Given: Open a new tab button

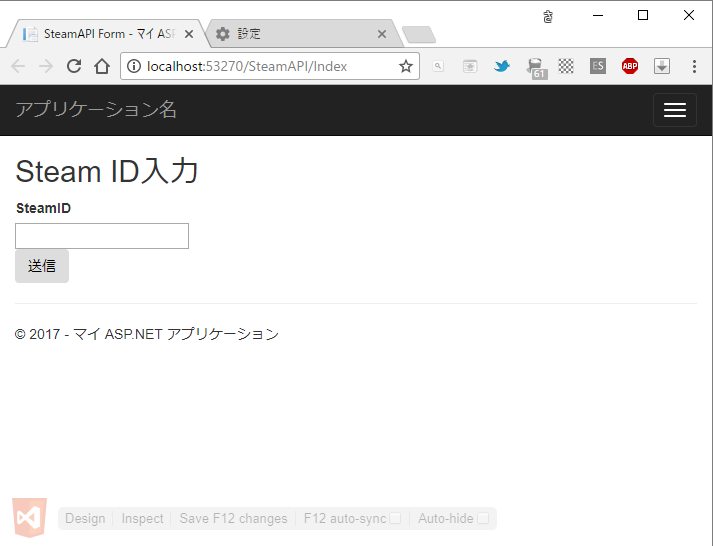Looking at the screenshot, I should (x=419, y=35).
